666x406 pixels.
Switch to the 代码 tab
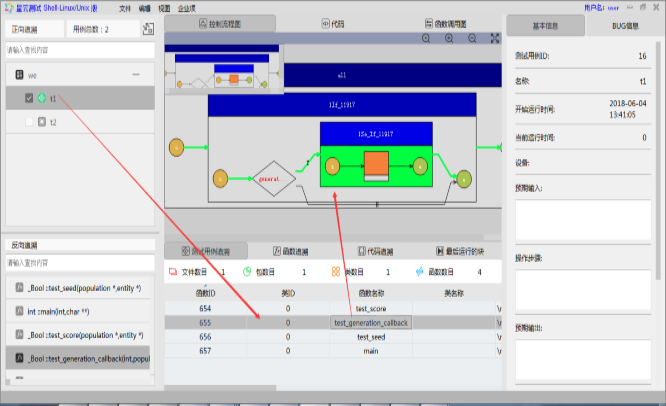333,24
